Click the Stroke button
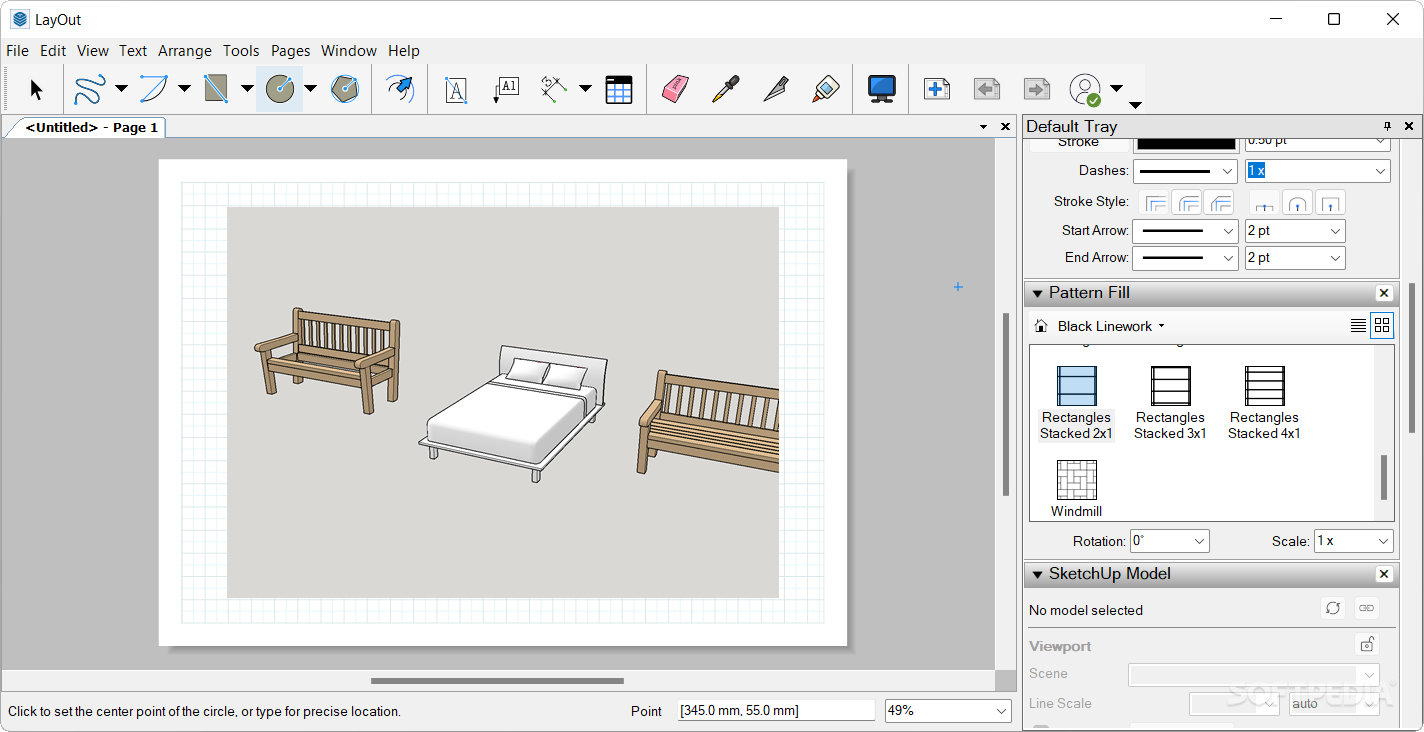The height and width of the screenshot is (732, 1424). (1078, 142)
